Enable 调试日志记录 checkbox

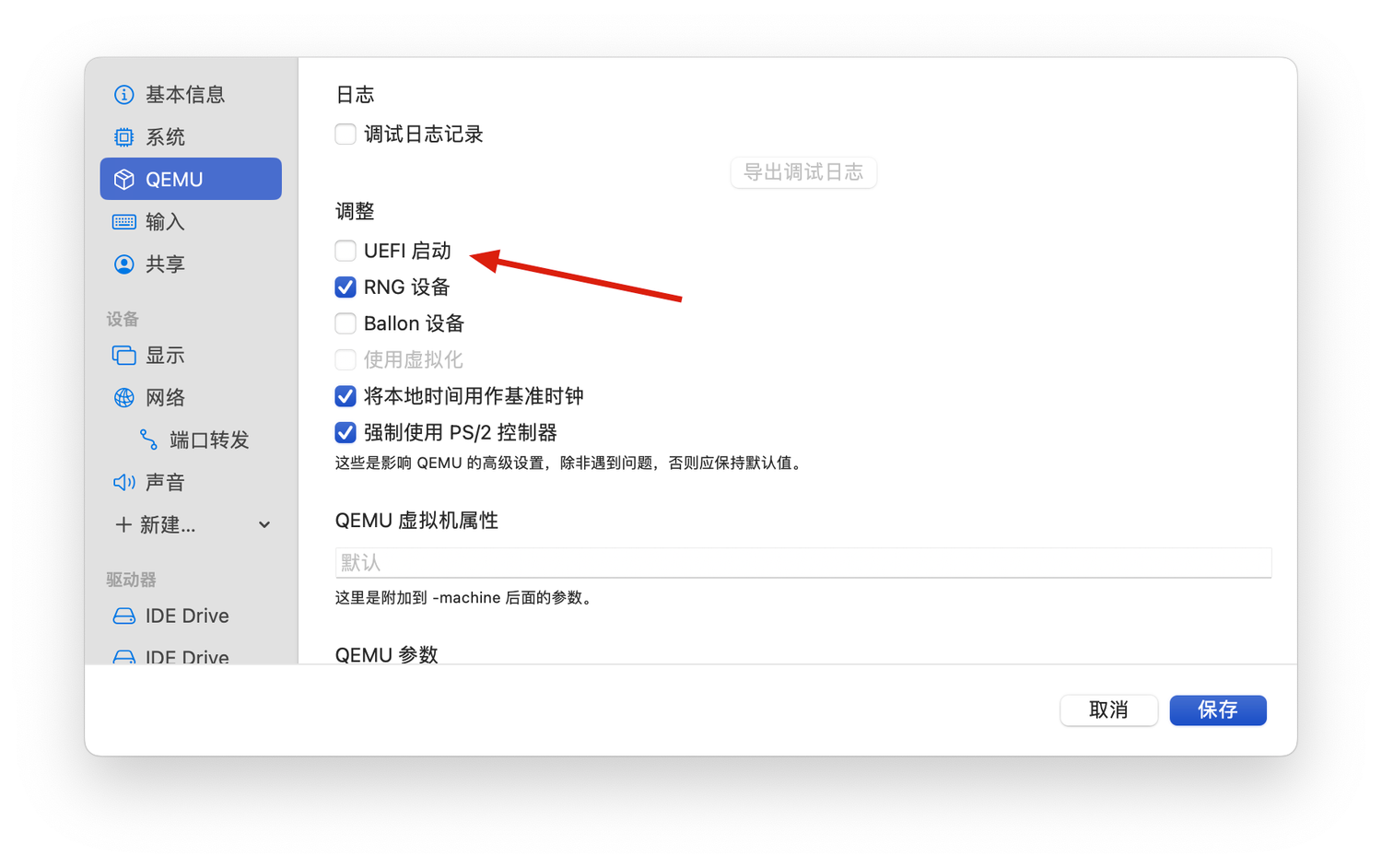point(345,135)
